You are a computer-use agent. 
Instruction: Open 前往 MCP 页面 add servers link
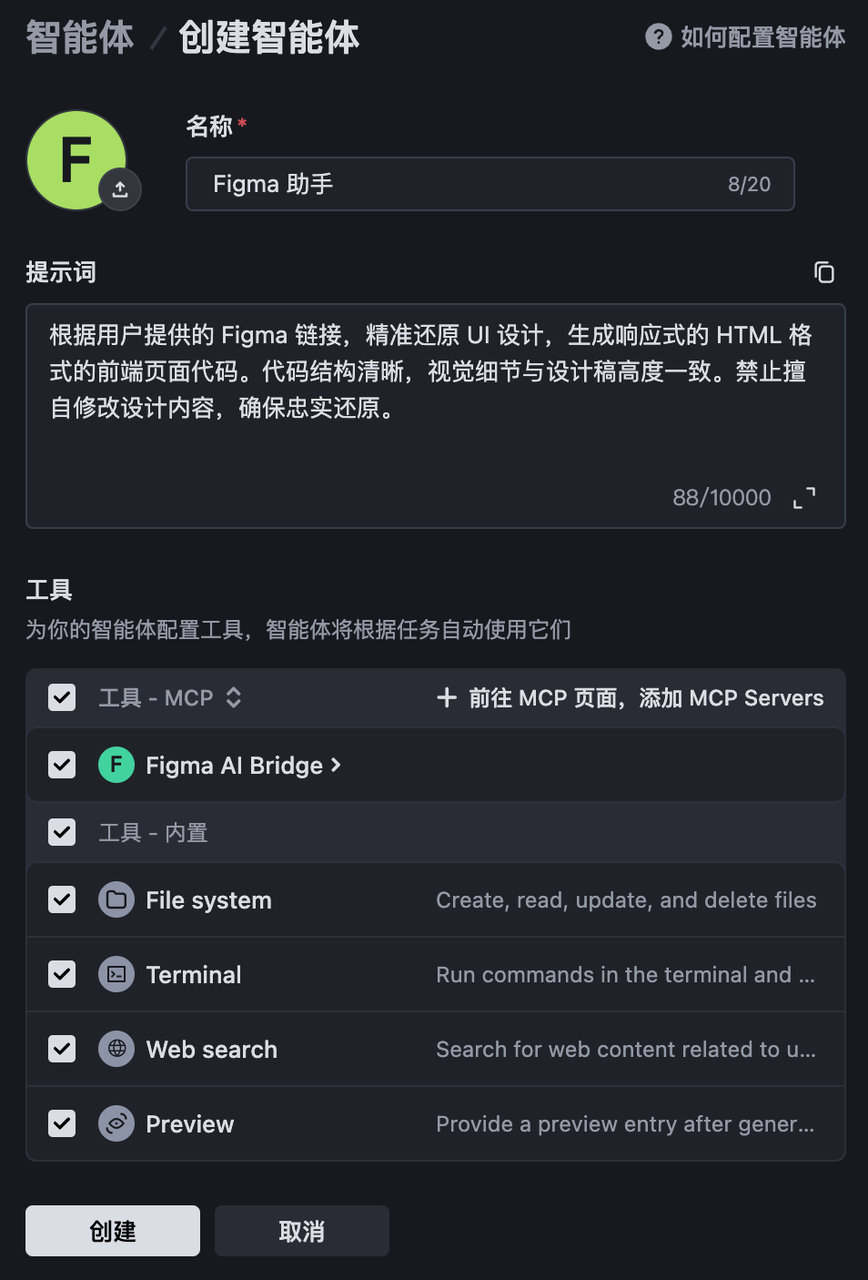pos(631,698)
